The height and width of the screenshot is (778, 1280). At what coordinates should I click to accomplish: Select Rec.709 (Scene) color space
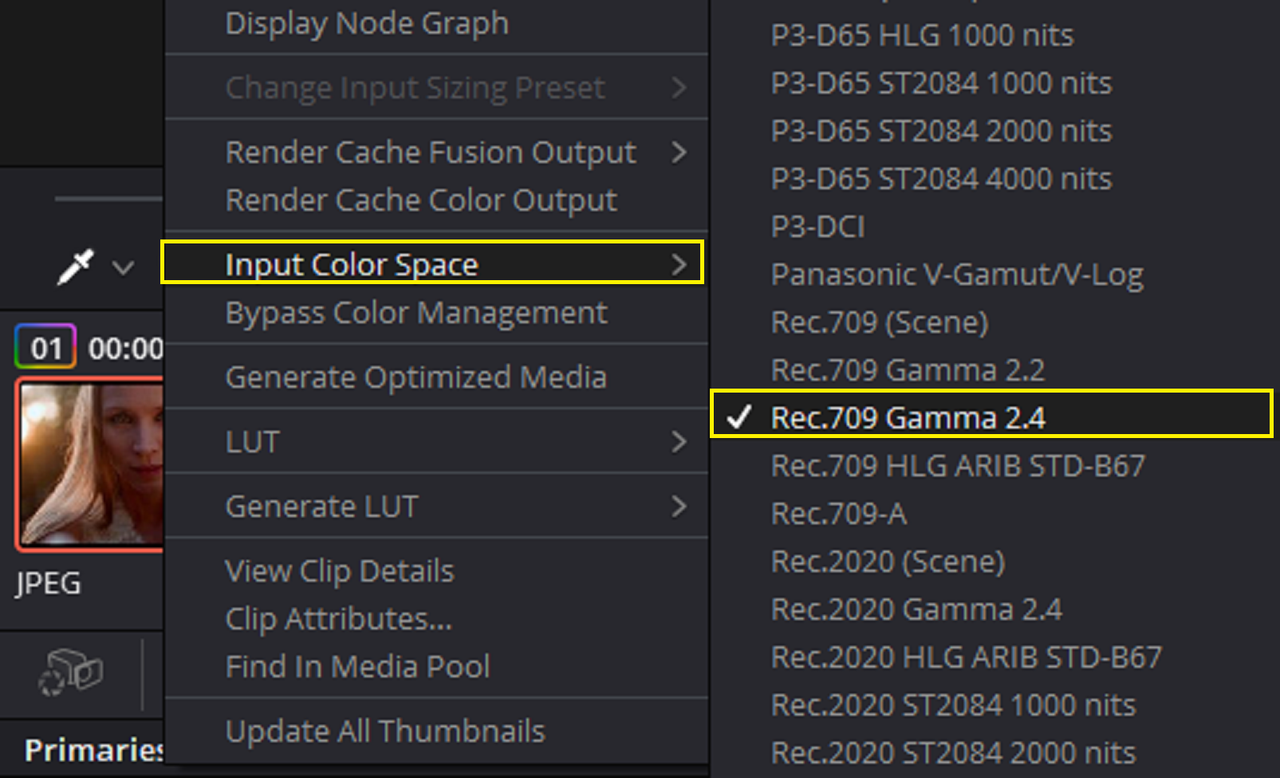pyautogui.click(x=879, y=322)
